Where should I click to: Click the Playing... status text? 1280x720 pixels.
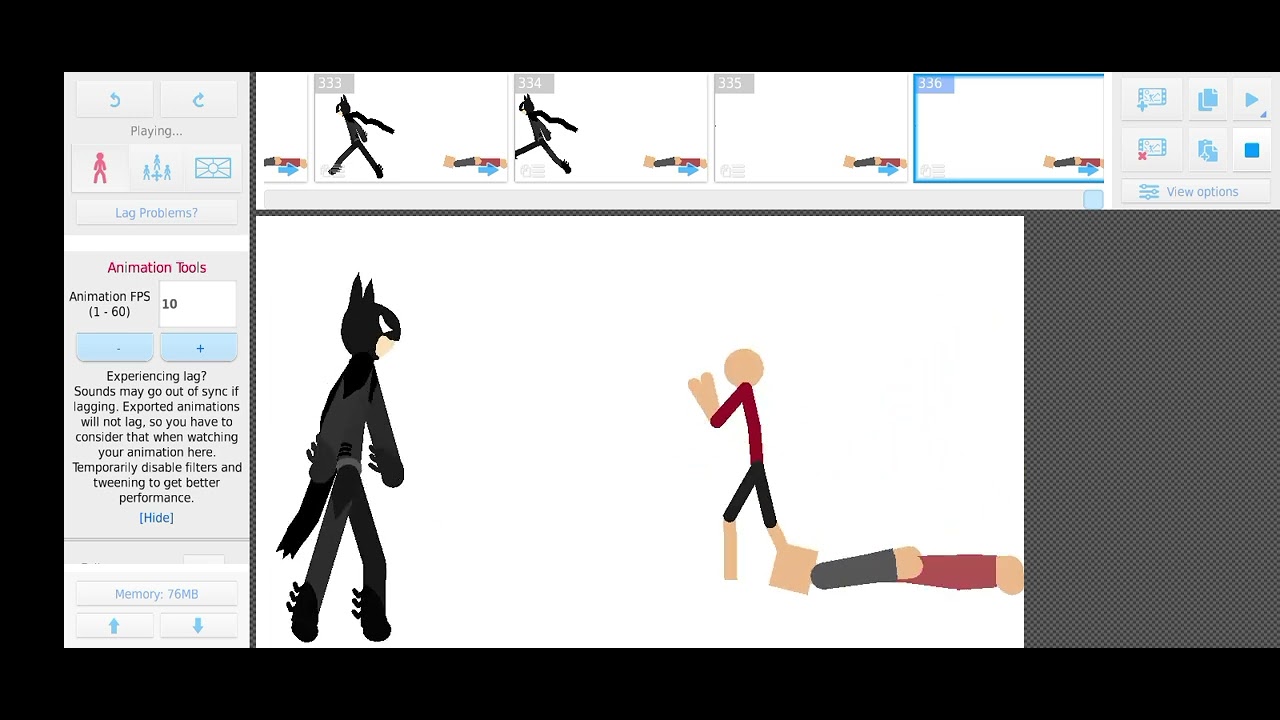pyautogui.click(x=156, y=131)
